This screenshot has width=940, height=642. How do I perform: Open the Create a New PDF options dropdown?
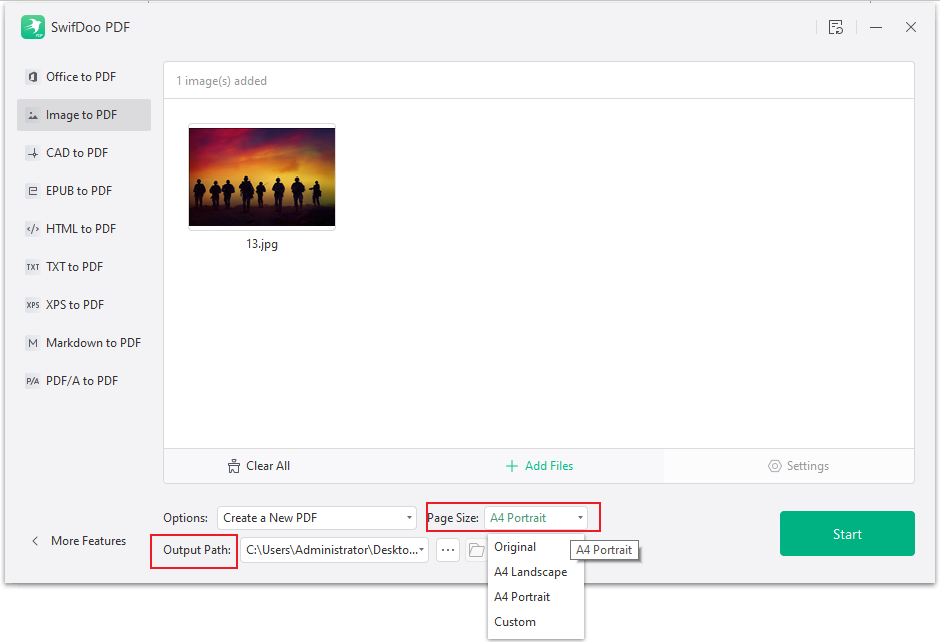click(x=317, y=517)
